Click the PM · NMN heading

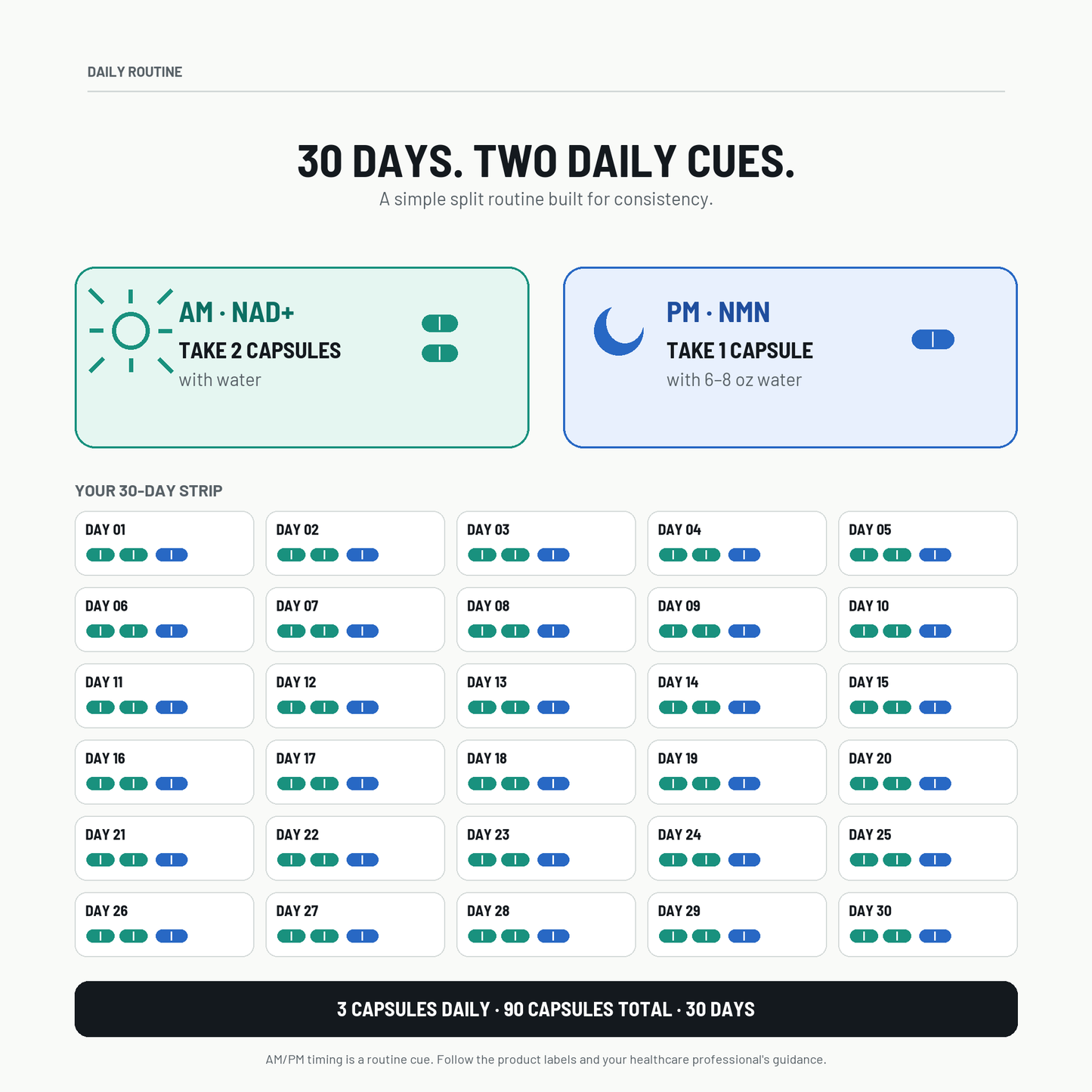718,312
